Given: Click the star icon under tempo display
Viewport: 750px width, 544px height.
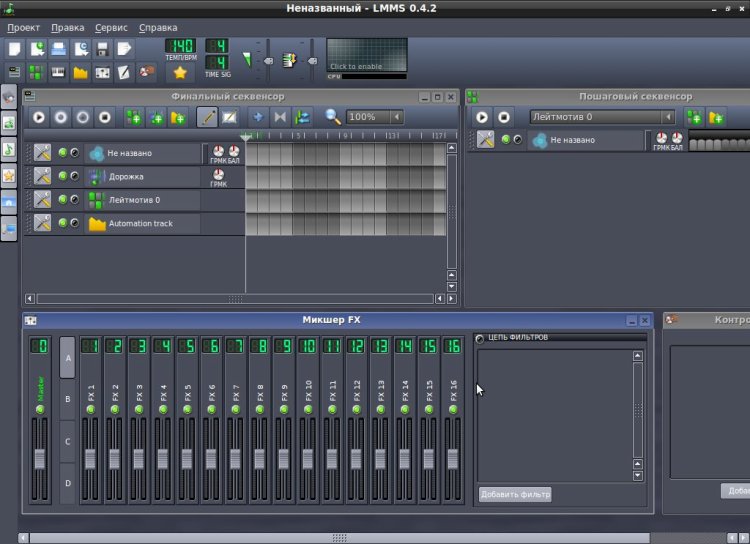Looking at the screenshot, I should pyautogui.click(x=180, y=72).
